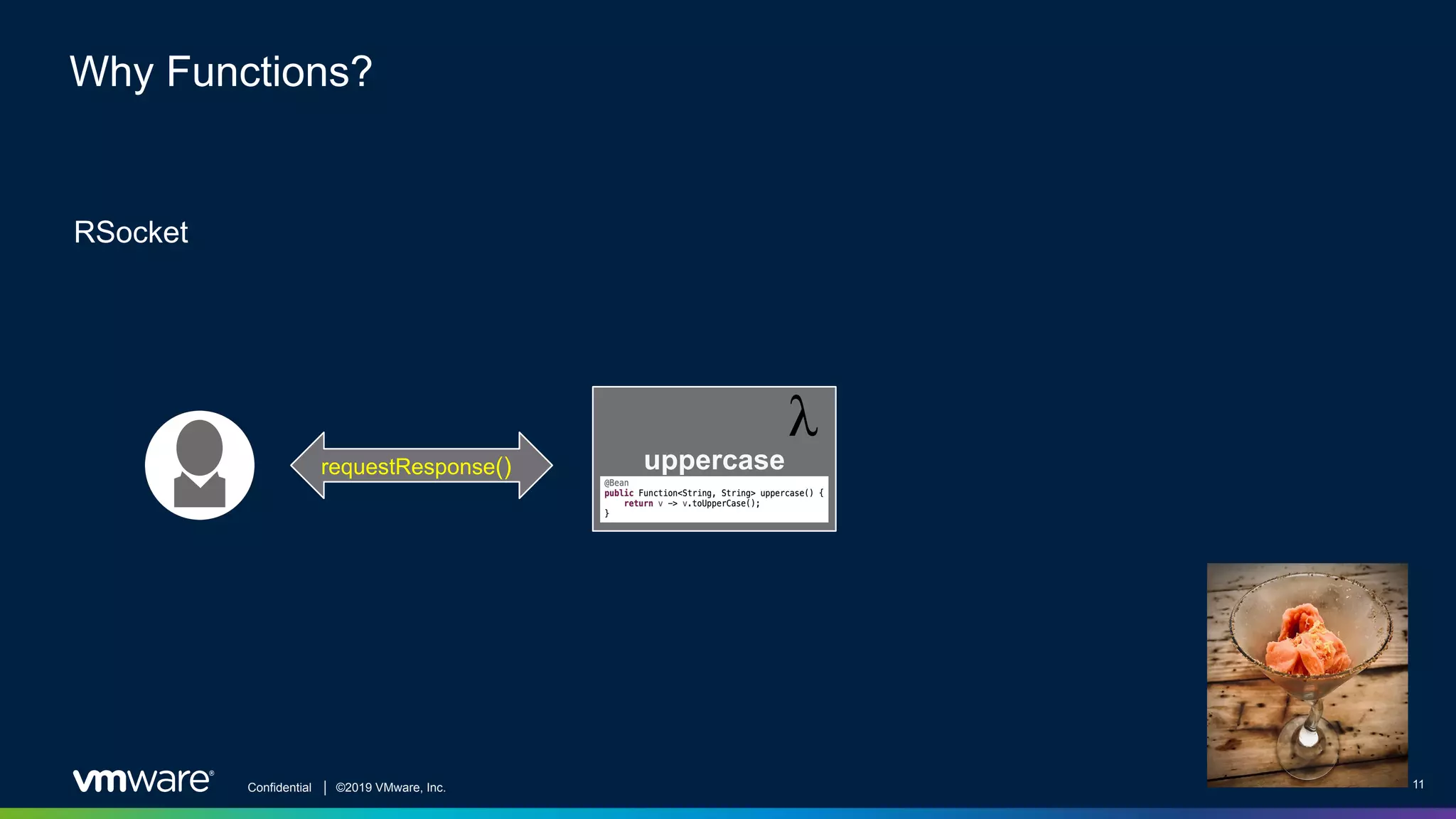The image size is (1456, 819).
Task: Click the user avatar icon
Action: (200, 465)
